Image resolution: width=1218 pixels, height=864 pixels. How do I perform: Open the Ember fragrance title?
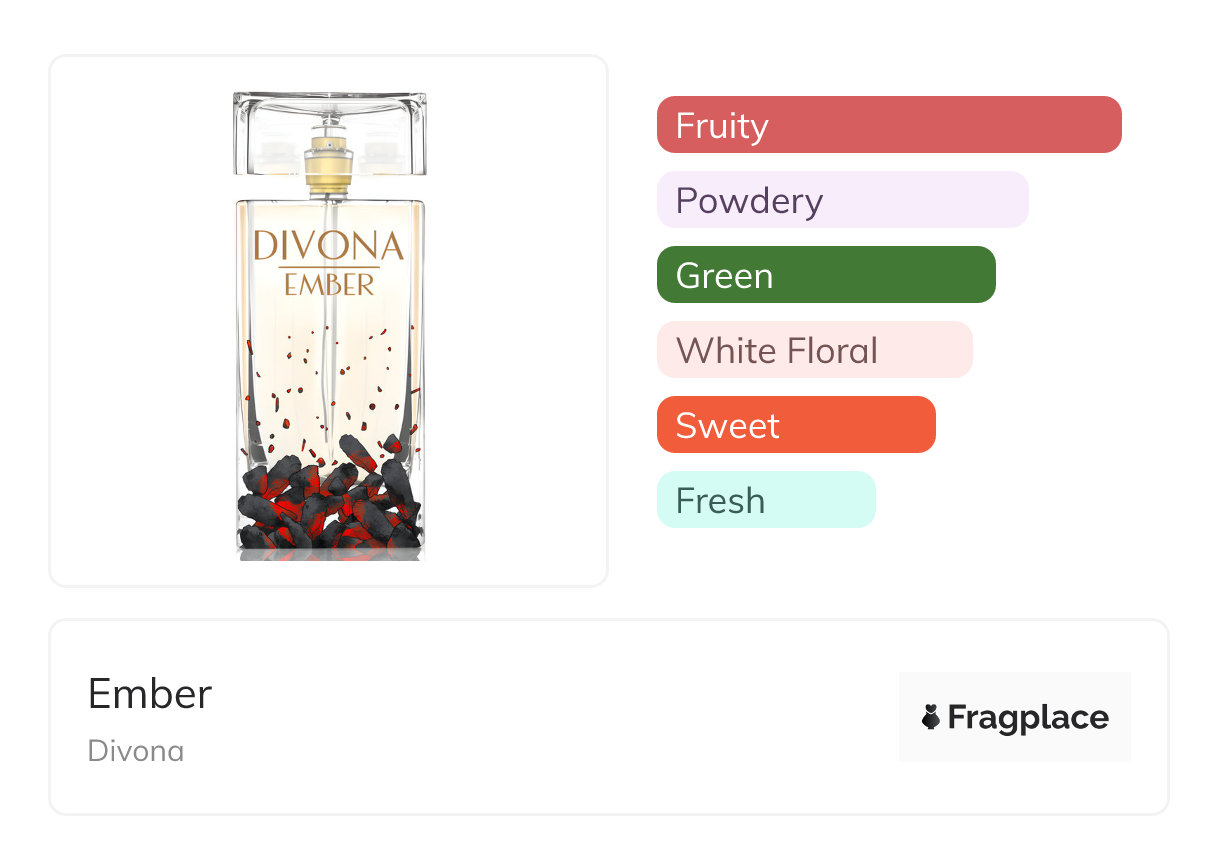150,694
